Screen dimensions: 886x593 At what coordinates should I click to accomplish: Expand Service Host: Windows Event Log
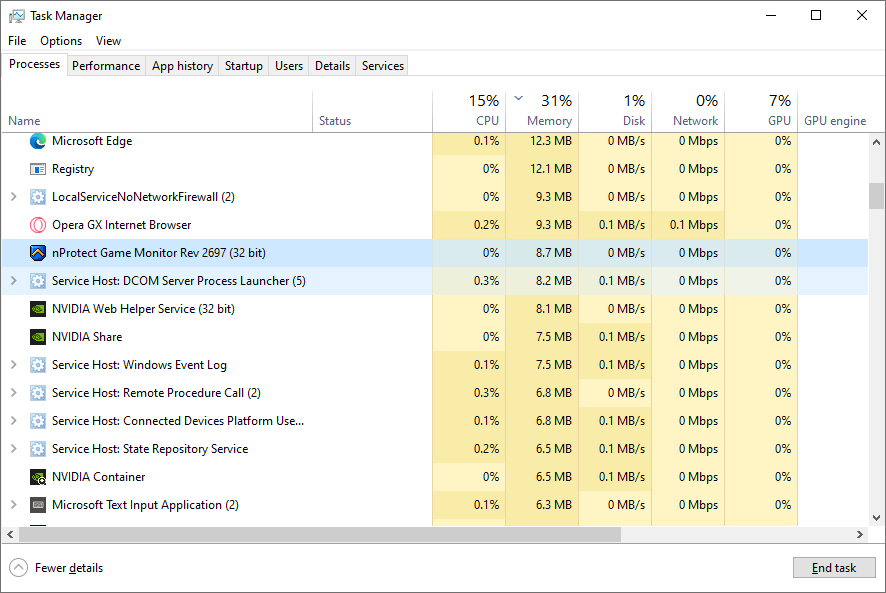[x=13, y=365]
